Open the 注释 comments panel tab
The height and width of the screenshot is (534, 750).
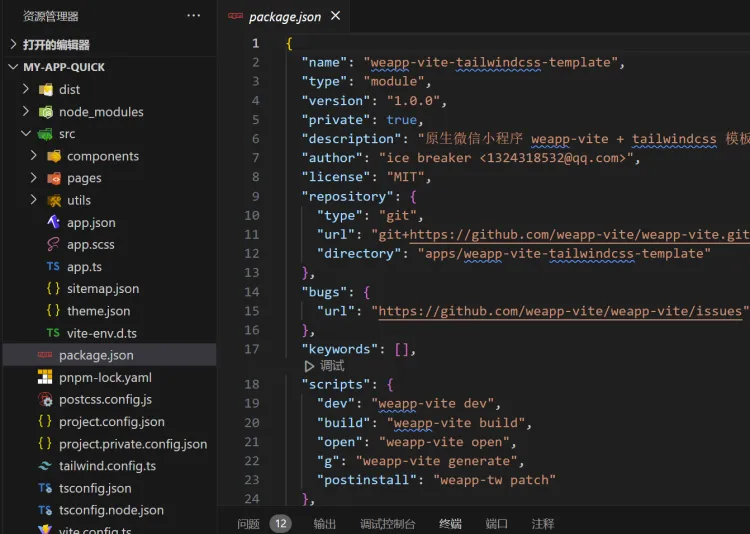pyautogui.click(x=543, y=523)
